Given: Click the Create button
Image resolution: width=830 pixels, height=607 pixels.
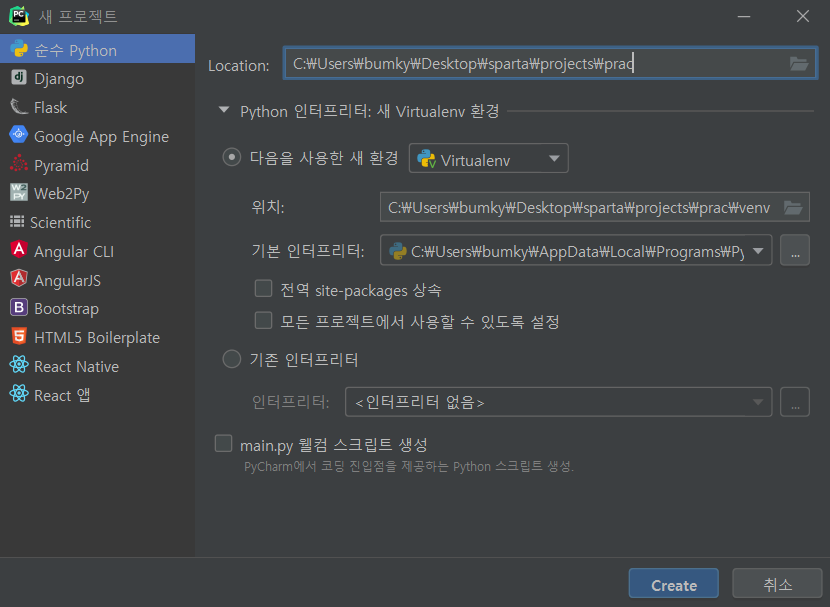Looking at the screenshot, I should coord(674,584).
